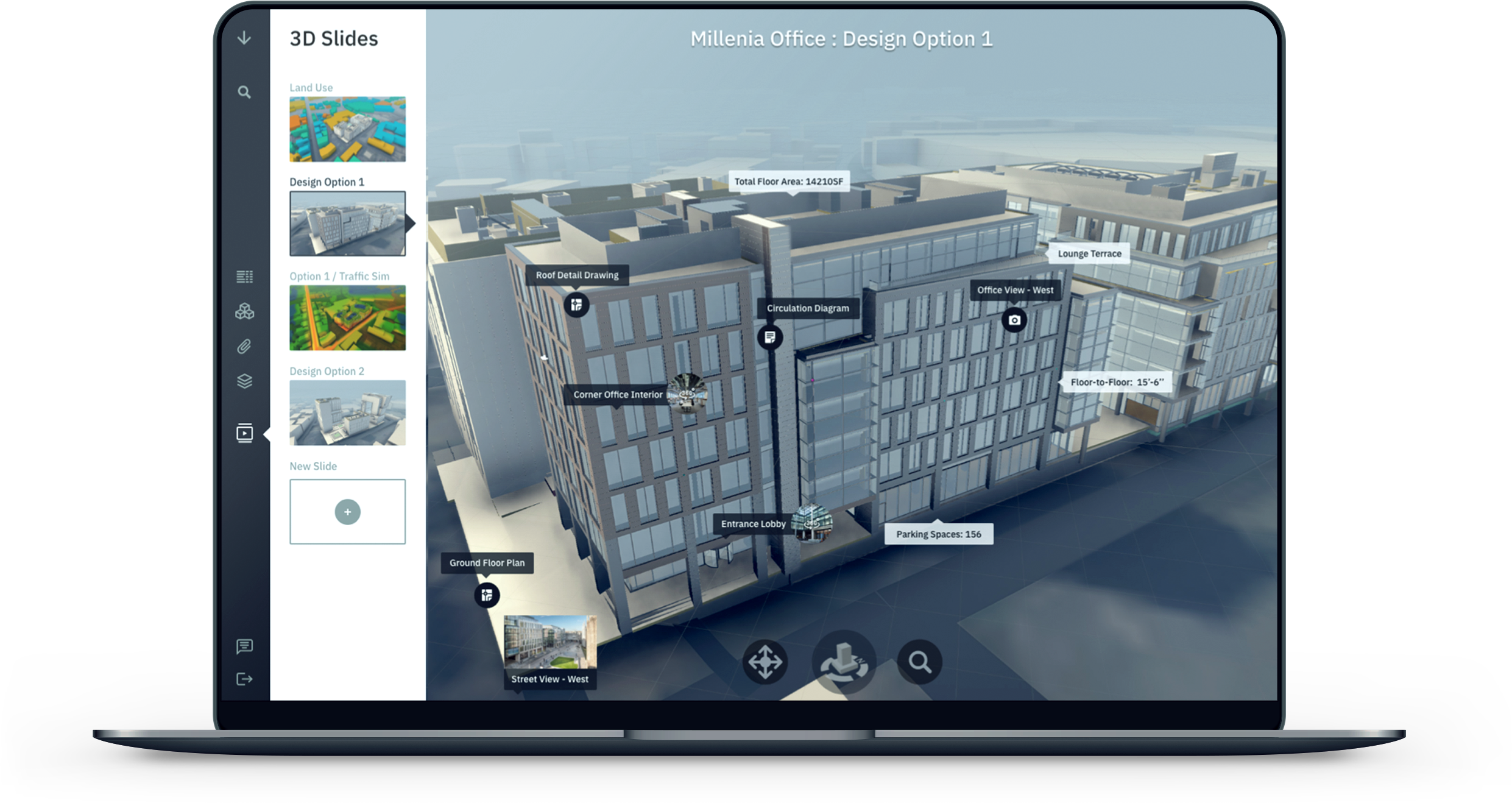The image size is (1512, 803).
Task: Open the data table list icon
Action: click(244, 277)
